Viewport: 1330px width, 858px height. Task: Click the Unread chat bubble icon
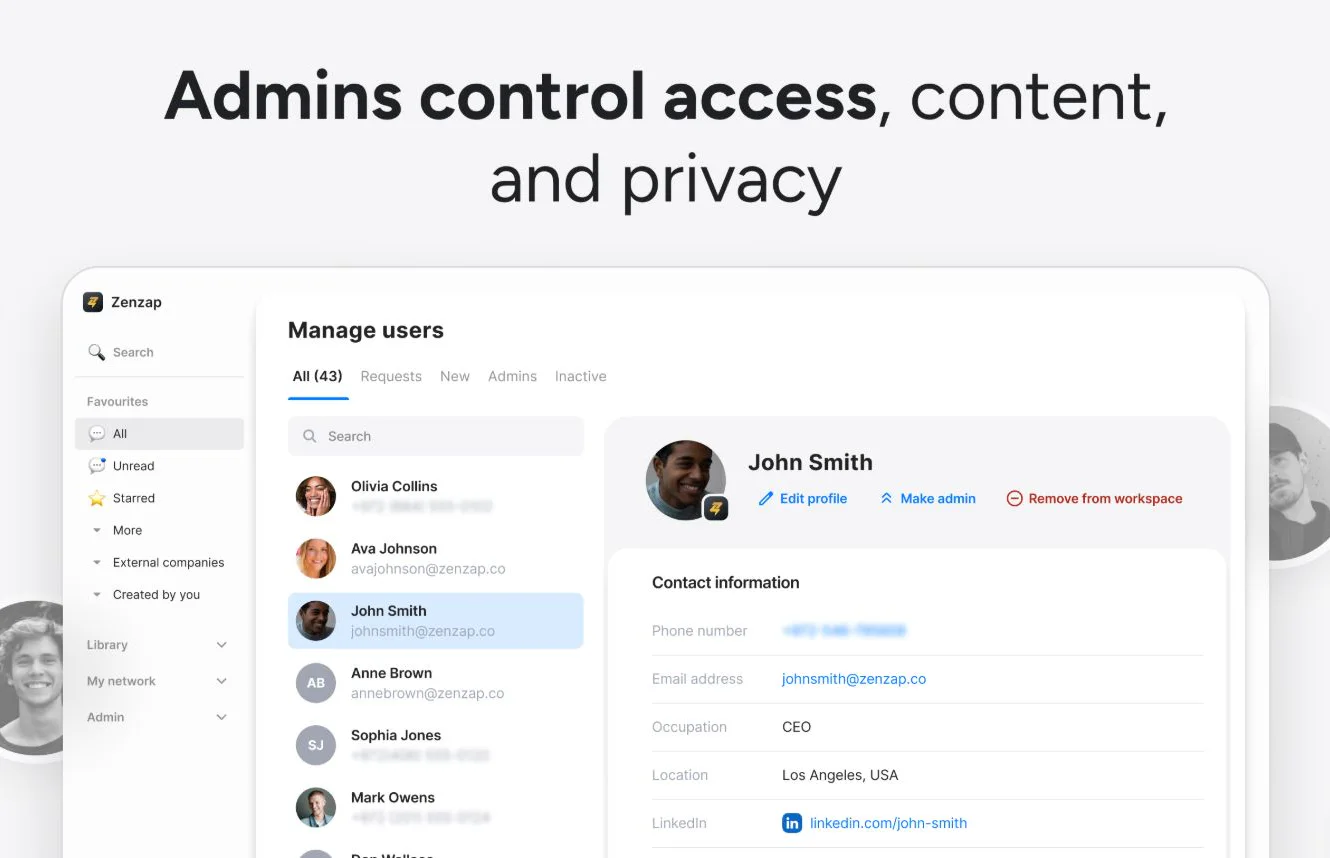click(x=97, y=466)
